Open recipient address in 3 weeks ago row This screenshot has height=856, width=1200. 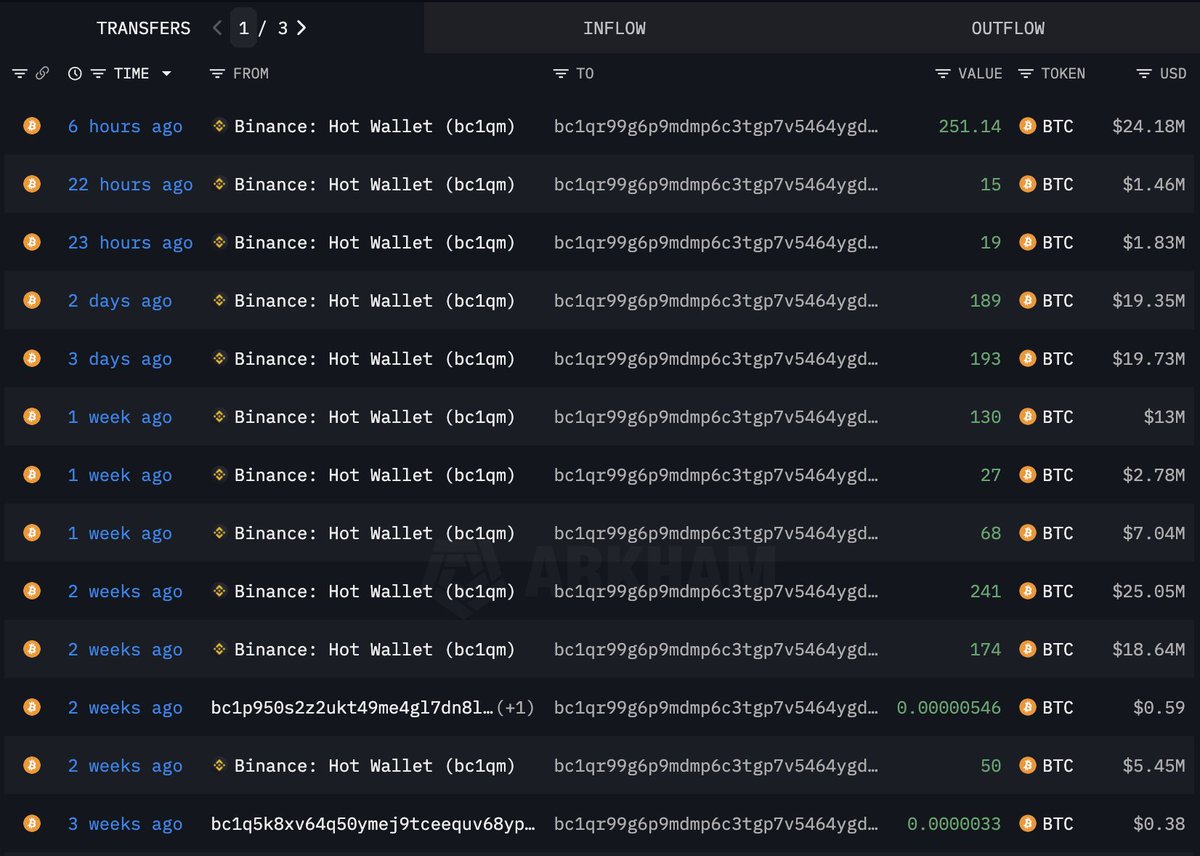coord(716,824)
